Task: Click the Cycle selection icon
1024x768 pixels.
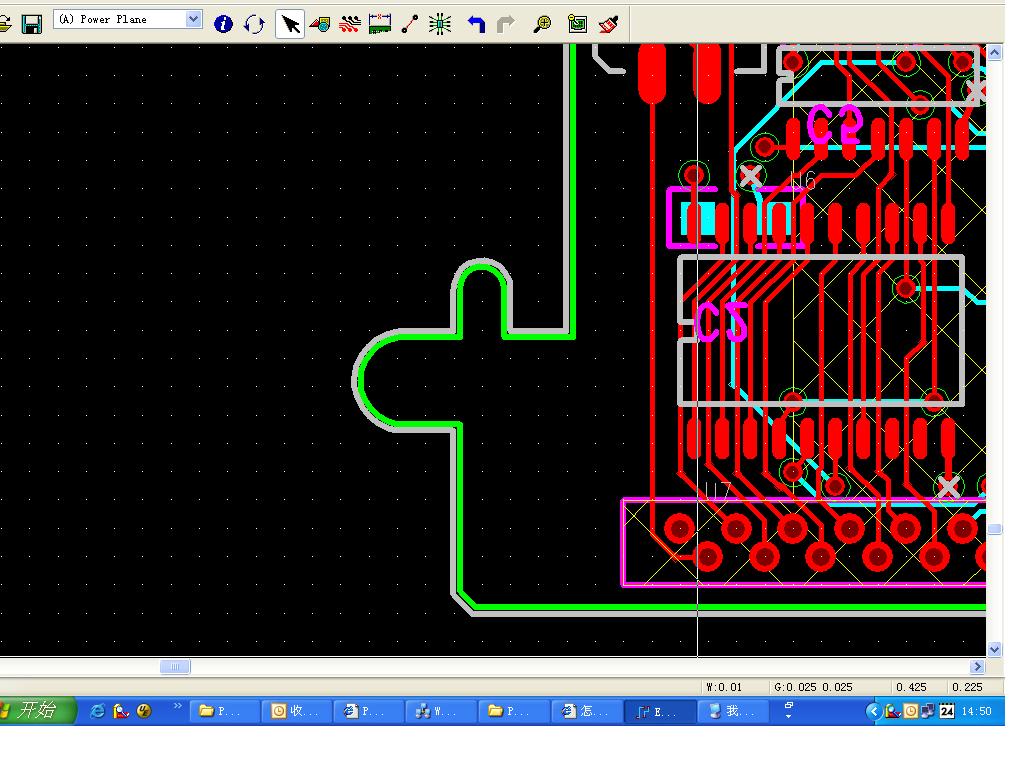Action: point(254,24)
